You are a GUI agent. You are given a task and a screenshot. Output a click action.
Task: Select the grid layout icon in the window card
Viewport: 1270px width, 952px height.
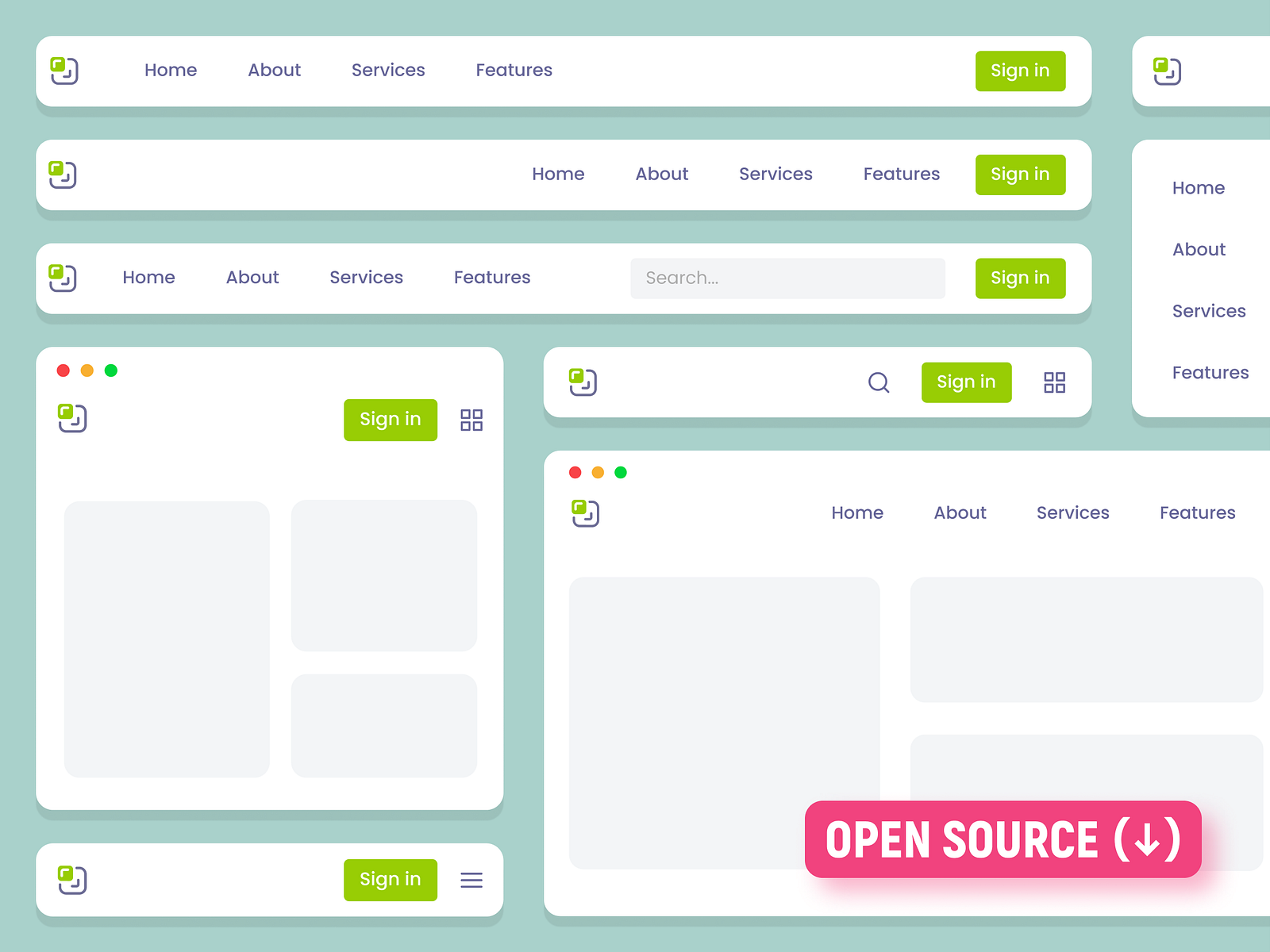(x=471, y=420)
